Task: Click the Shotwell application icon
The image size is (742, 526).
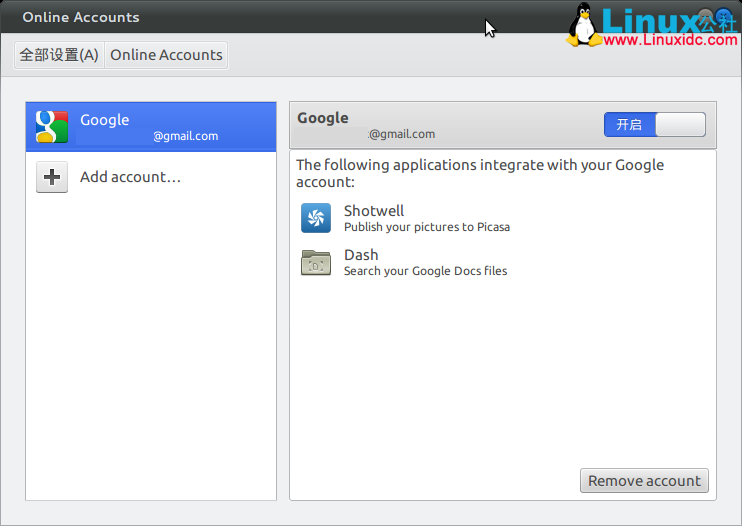Action: point(316,218)
